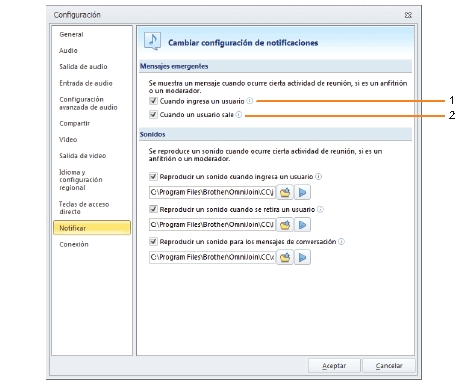Image resolution: width=468 pixels, height=385 pixels.
Task: Click info icon beside Reproducir sonido cuando ingresa
Action: 319,177
